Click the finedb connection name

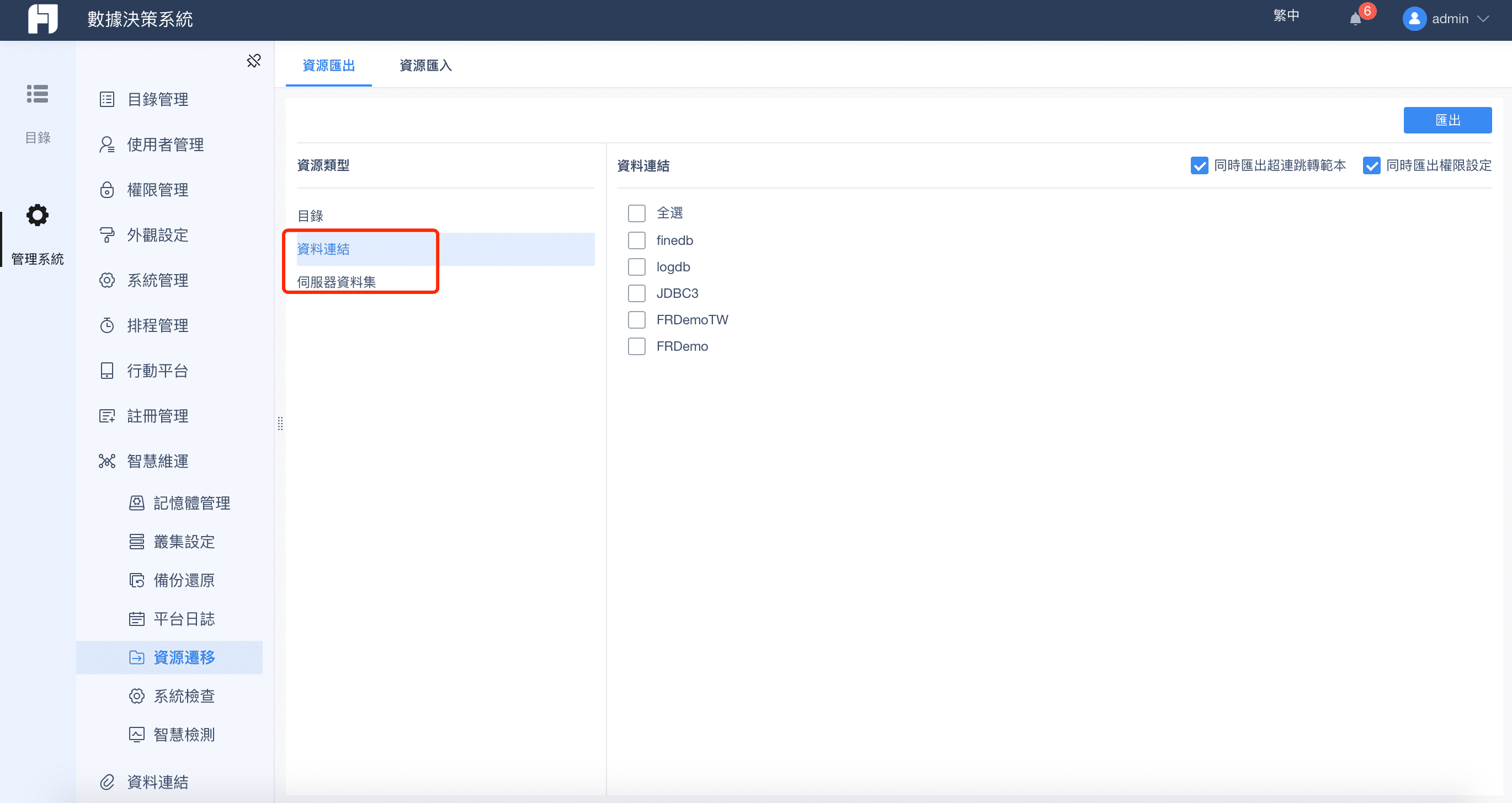(x=674, y=240)
